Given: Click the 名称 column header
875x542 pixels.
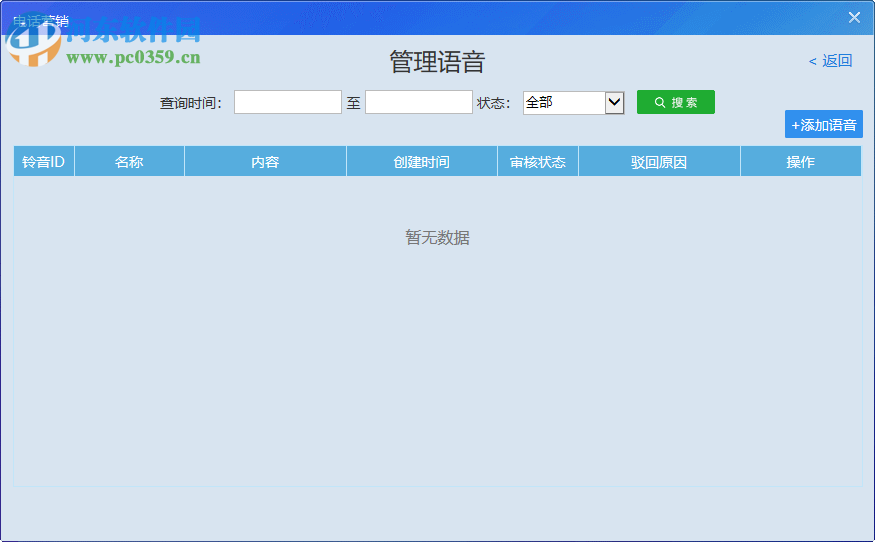Looking at the screenshot, I should coord(129,161).
